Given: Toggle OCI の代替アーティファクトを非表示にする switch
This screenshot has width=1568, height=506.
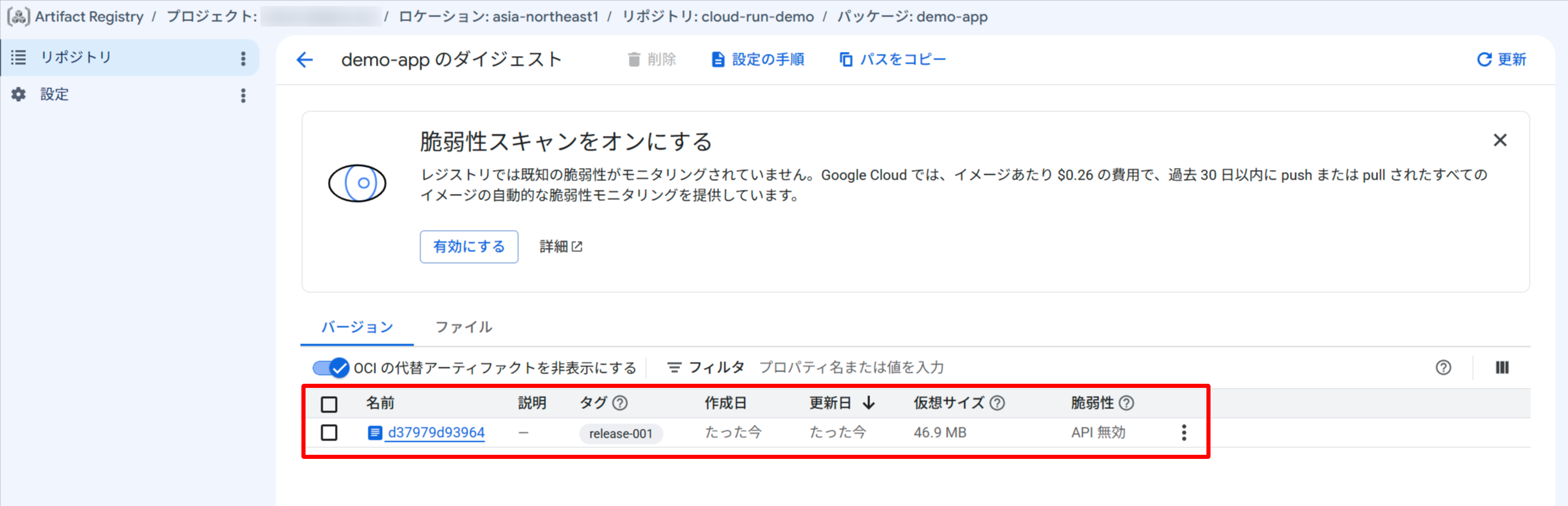Looking at the screenshot, I should click(331, 368).
